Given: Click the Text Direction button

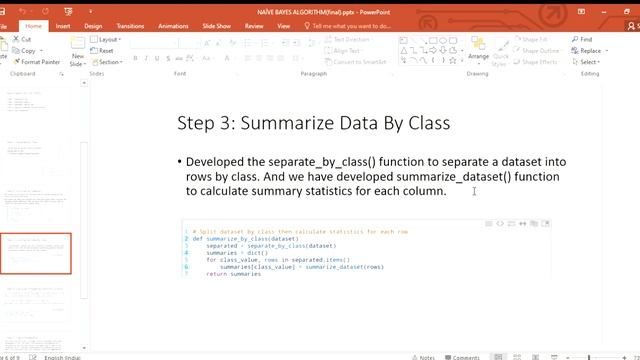Looking at the screenshot, I should pos(348,40).
